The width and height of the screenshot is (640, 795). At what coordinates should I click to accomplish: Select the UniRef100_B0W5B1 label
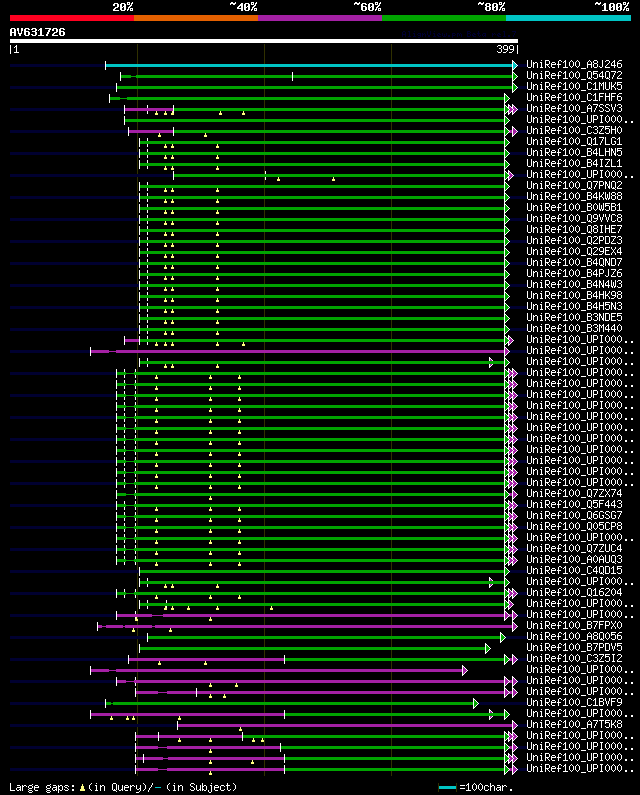574,207
